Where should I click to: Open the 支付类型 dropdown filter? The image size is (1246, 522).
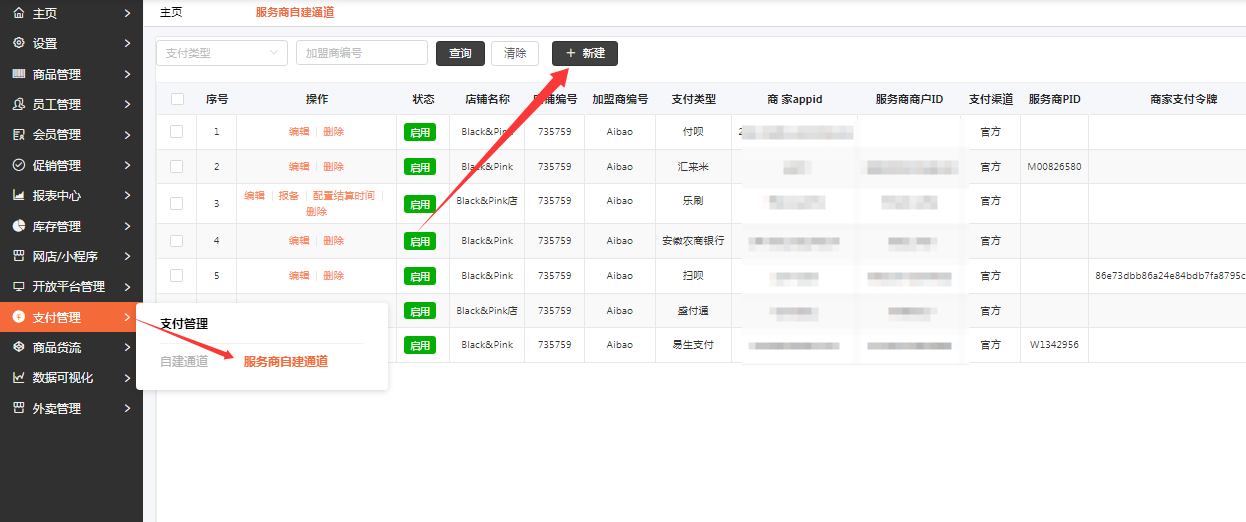(221, 53)
